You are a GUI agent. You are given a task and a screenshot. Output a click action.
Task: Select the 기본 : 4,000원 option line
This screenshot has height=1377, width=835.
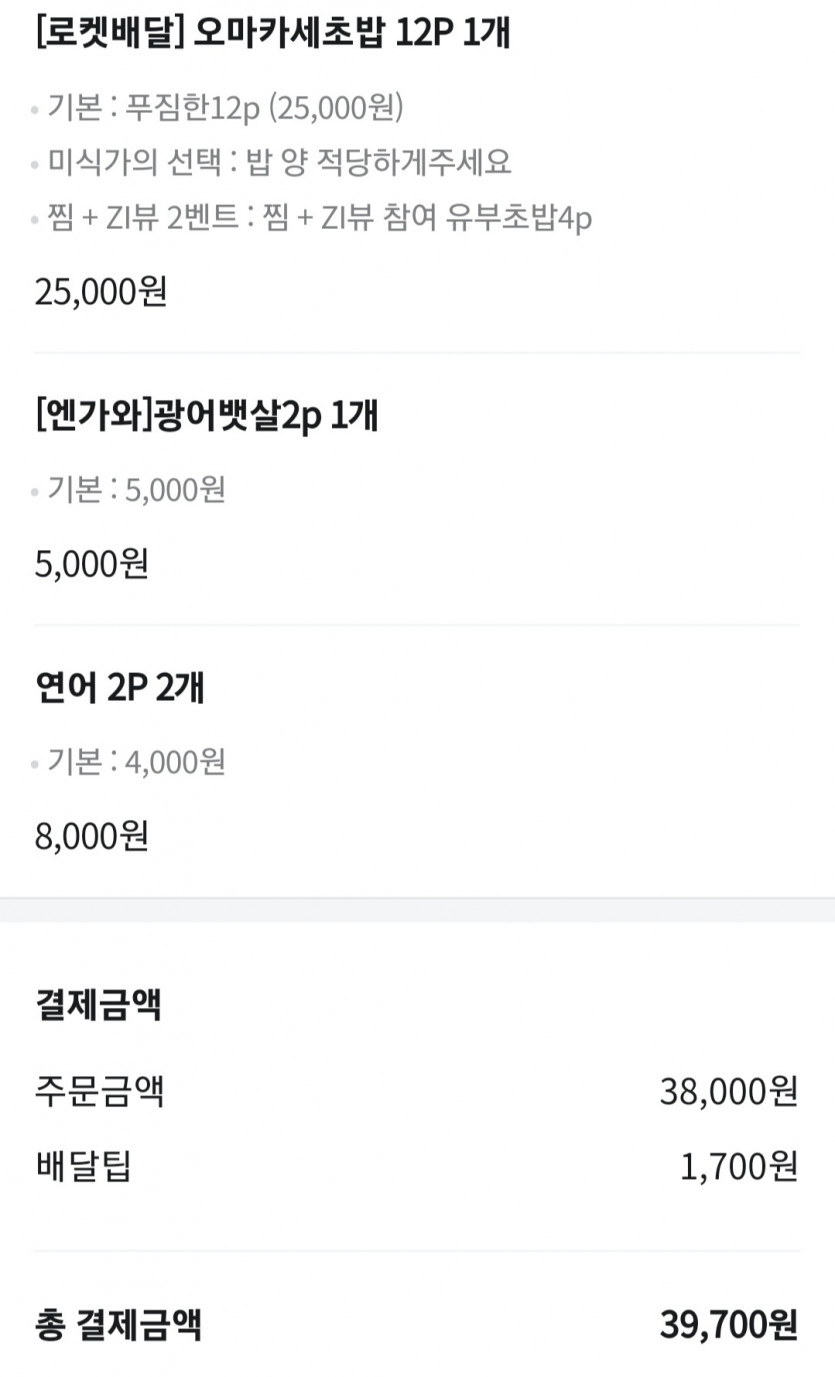[136, 763]
